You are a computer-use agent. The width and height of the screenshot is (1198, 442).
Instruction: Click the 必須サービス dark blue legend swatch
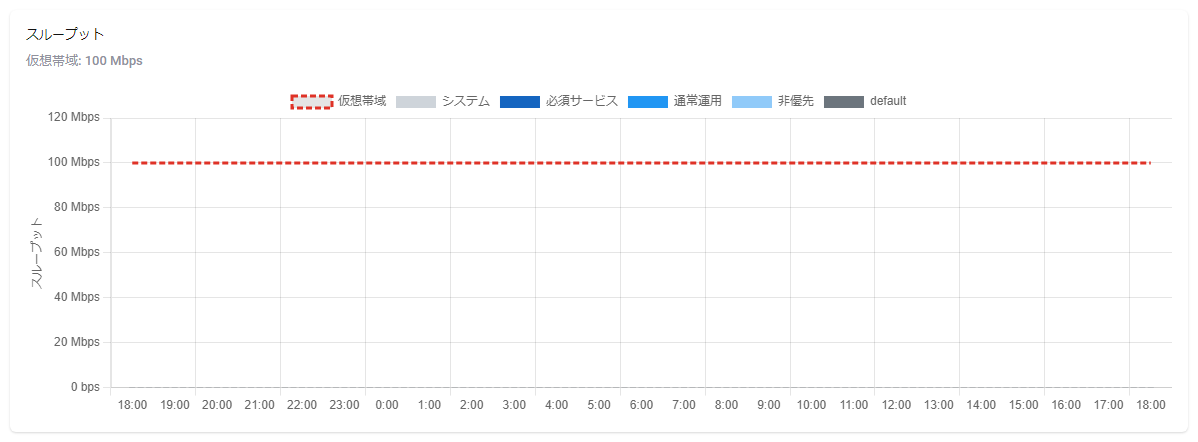pos(520,101)
